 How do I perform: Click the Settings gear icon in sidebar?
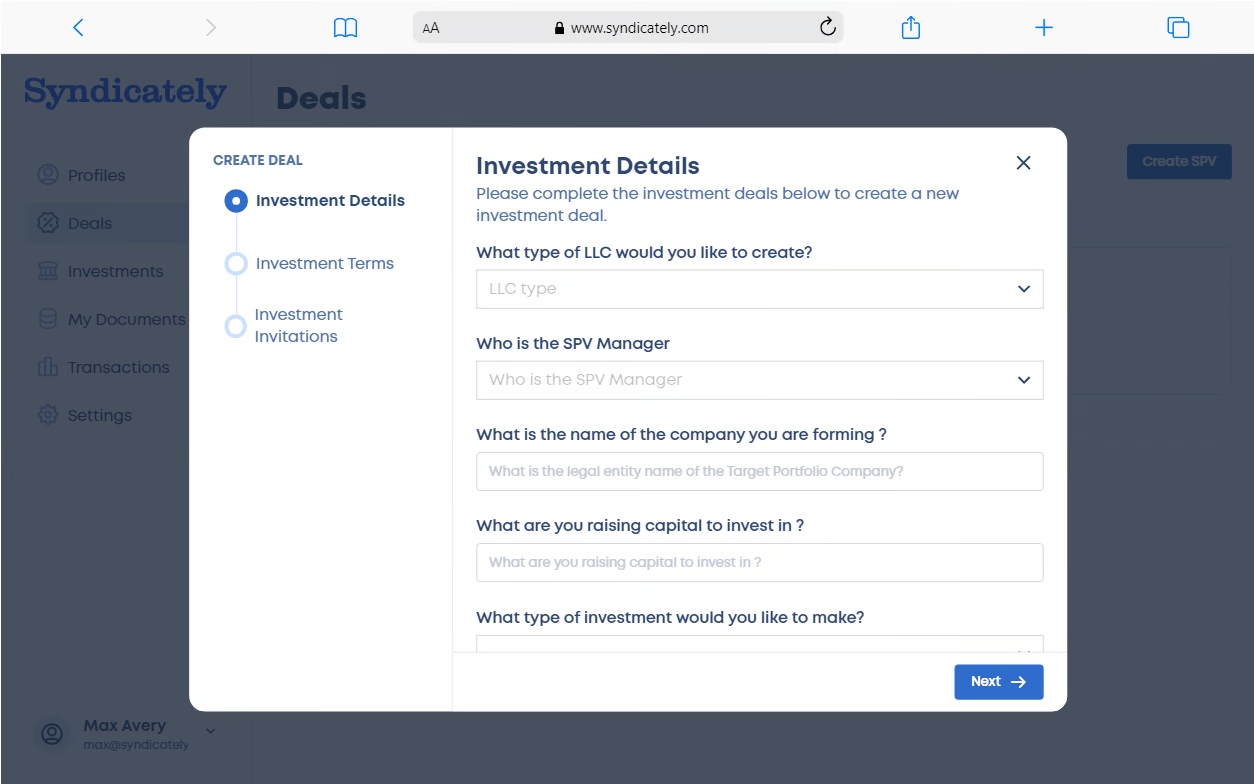pos(48,415)
